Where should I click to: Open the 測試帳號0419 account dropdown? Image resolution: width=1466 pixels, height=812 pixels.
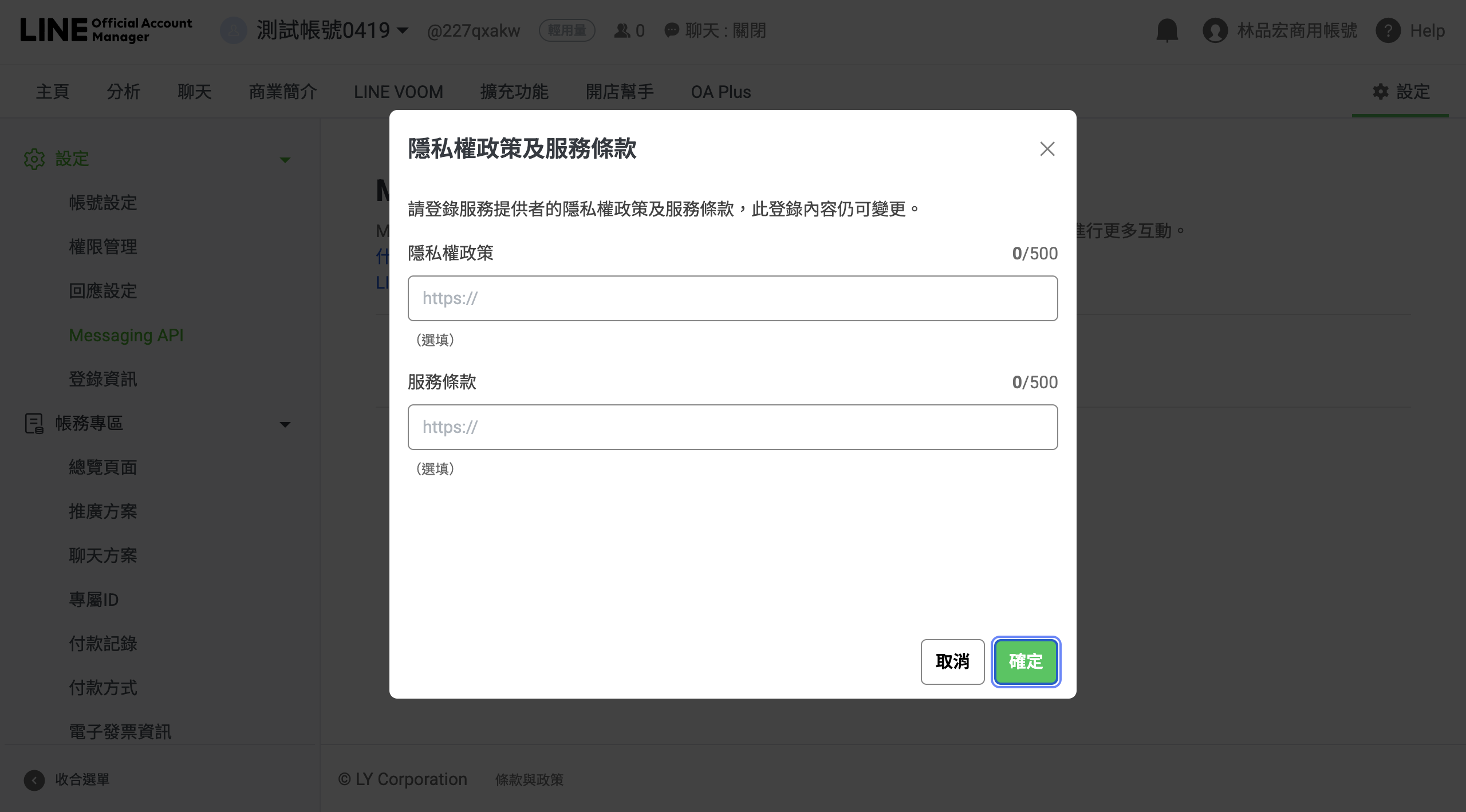coord(333,30)
